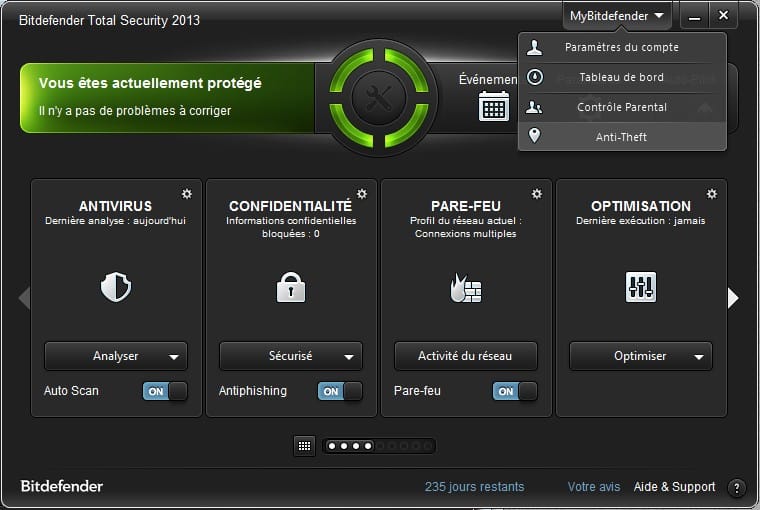Open Pare-feu settings gear
This screenshot has width=760, height=510.
(537, 194)
